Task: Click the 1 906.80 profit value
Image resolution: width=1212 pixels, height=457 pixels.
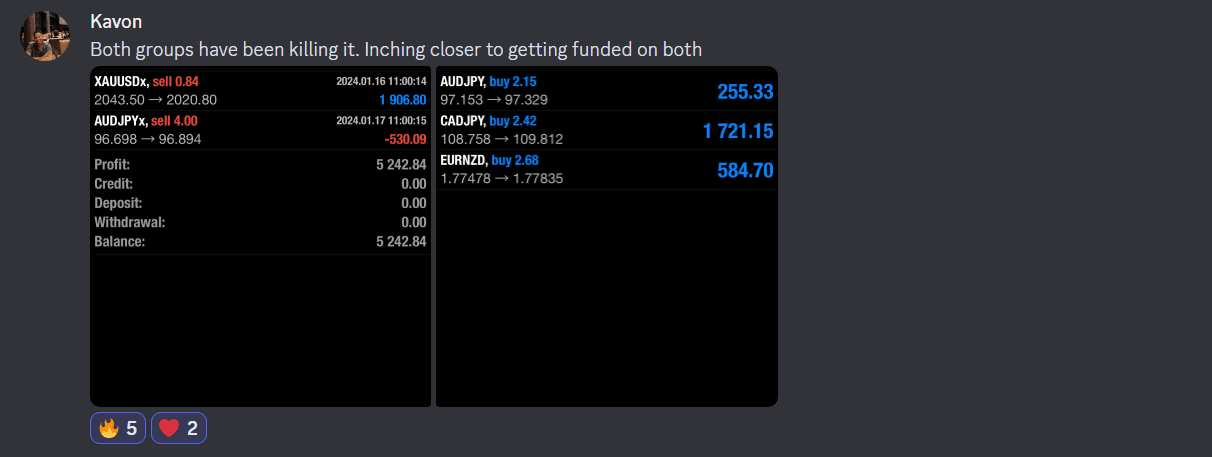Action: [402, 100]
